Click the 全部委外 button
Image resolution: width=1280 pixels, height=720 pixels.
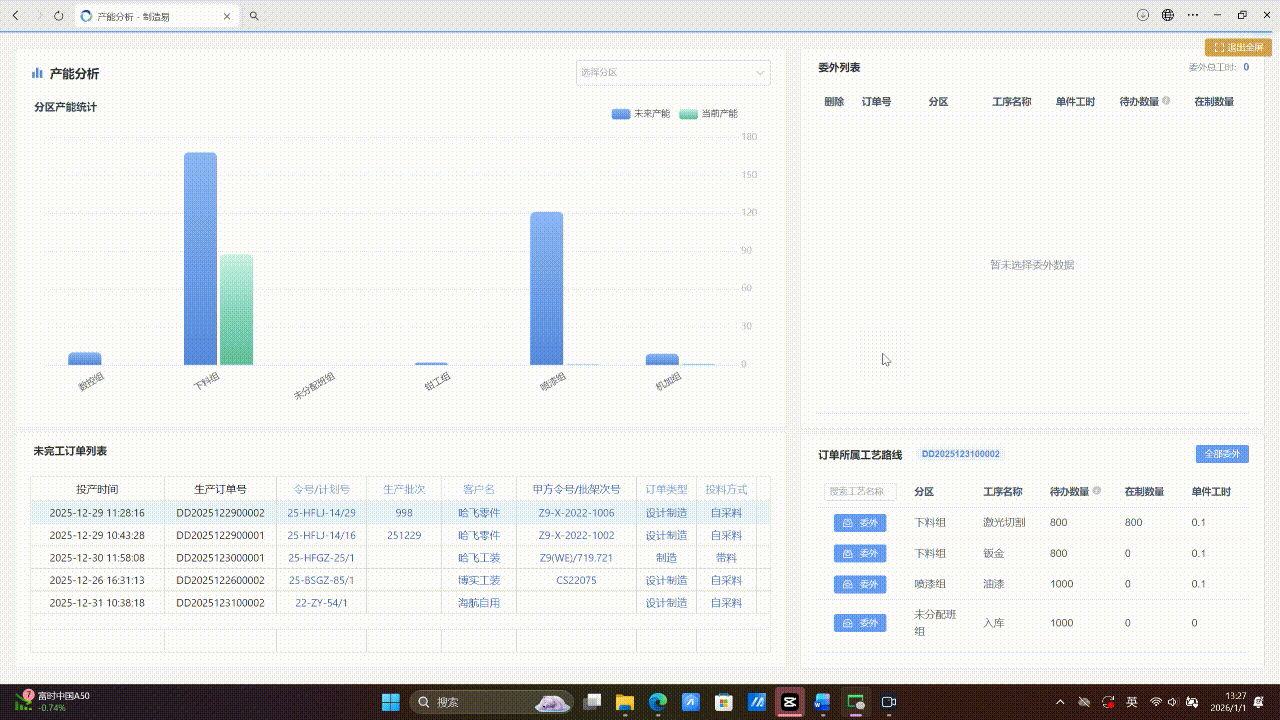point(1222,454)
